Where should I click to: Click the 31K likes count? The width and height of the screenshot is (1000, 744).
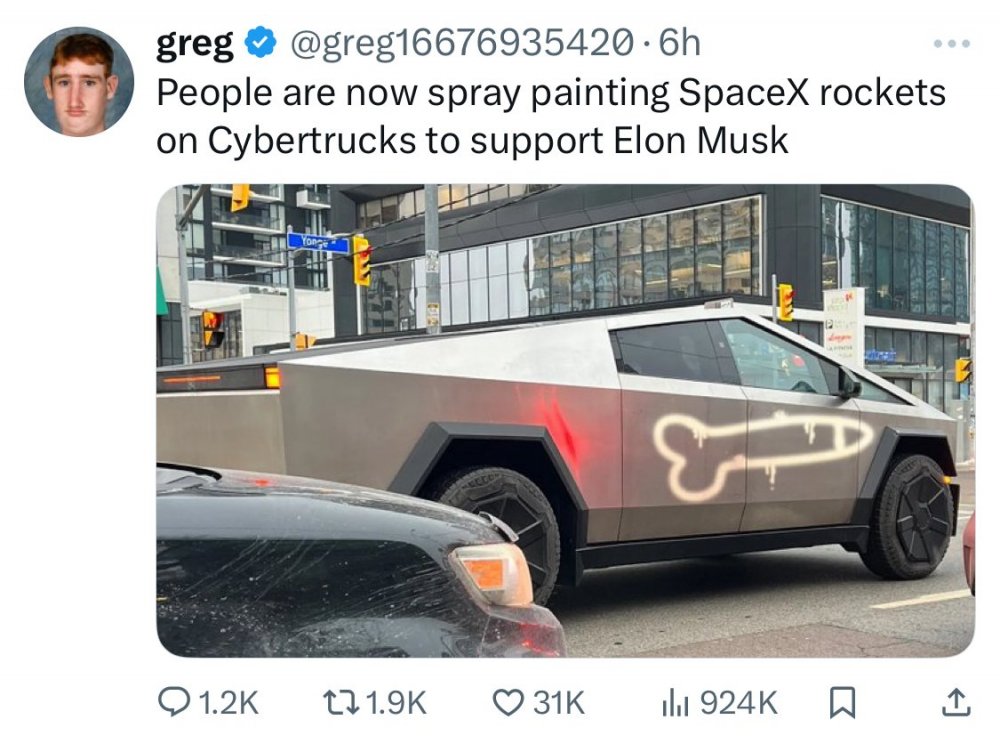point(559,703)
